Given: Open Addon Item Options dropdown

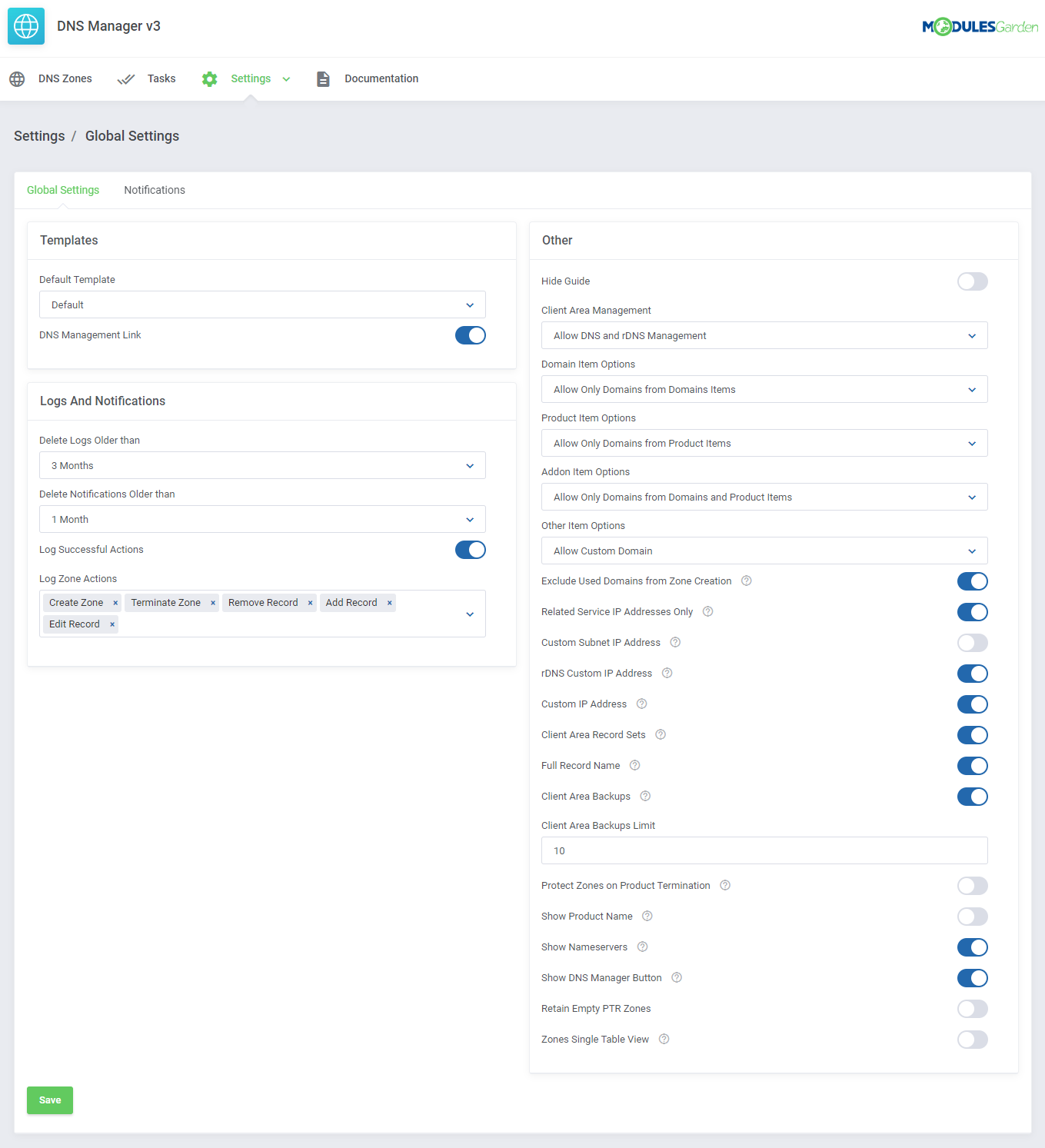Looking at the screenshot, I should [x=764, y=497].
